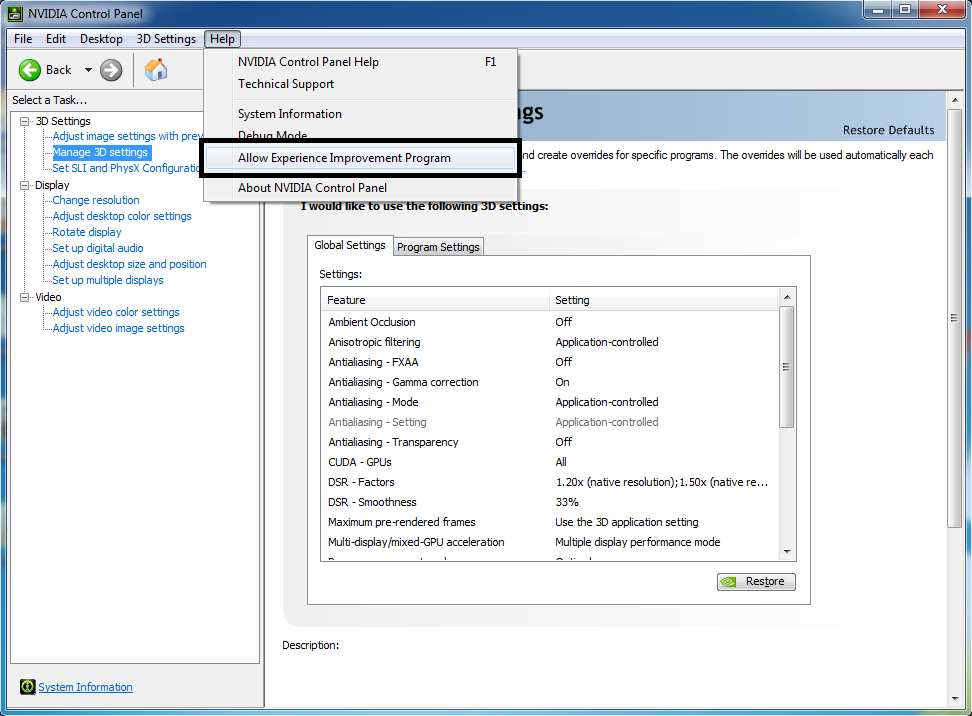Click the grey Forward arrow icon
Screen dimensions: 972x716
pyautogui.click(x=111, y=70)
